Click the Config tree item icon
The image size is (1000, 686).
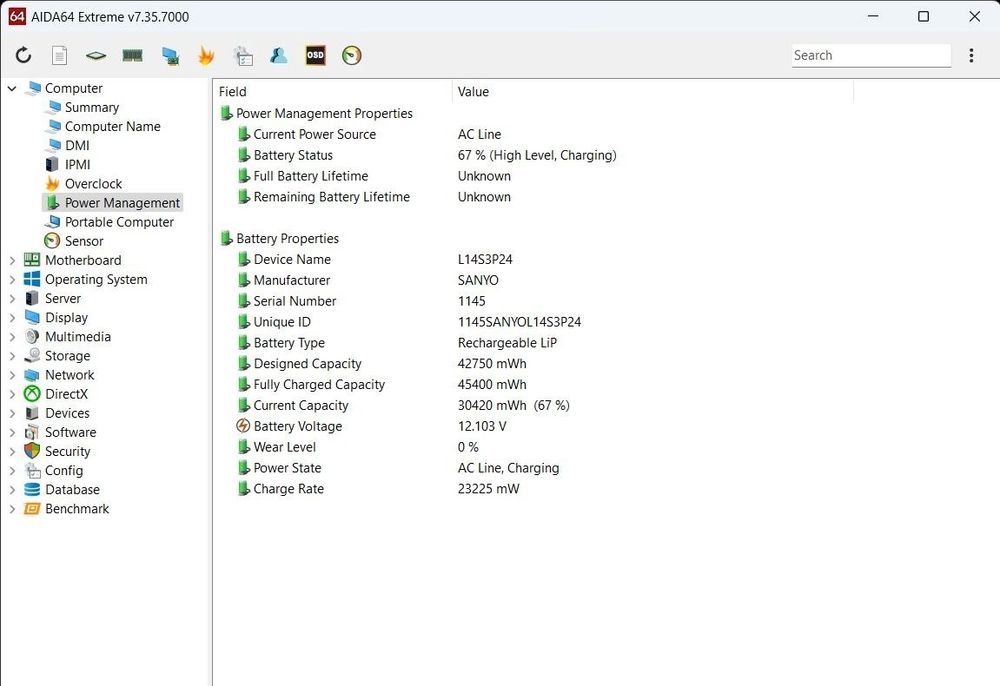click(32, 471)
